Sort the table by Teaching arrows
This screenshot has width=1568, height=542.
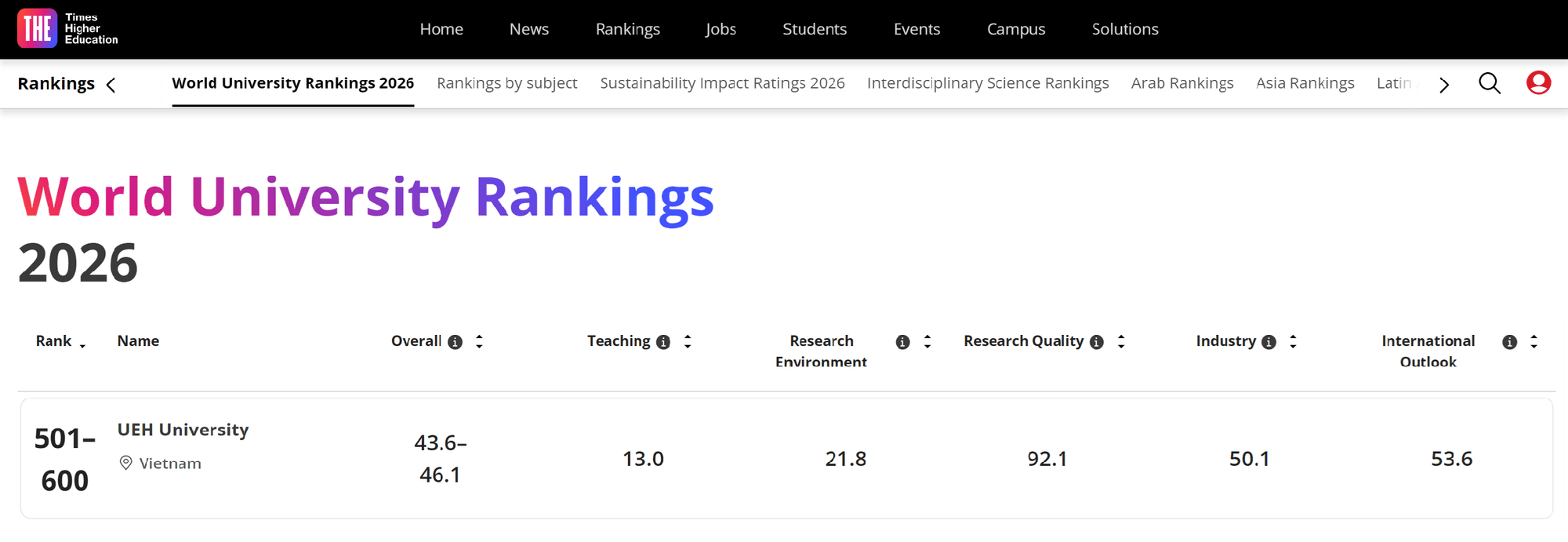tap(688, 341)
